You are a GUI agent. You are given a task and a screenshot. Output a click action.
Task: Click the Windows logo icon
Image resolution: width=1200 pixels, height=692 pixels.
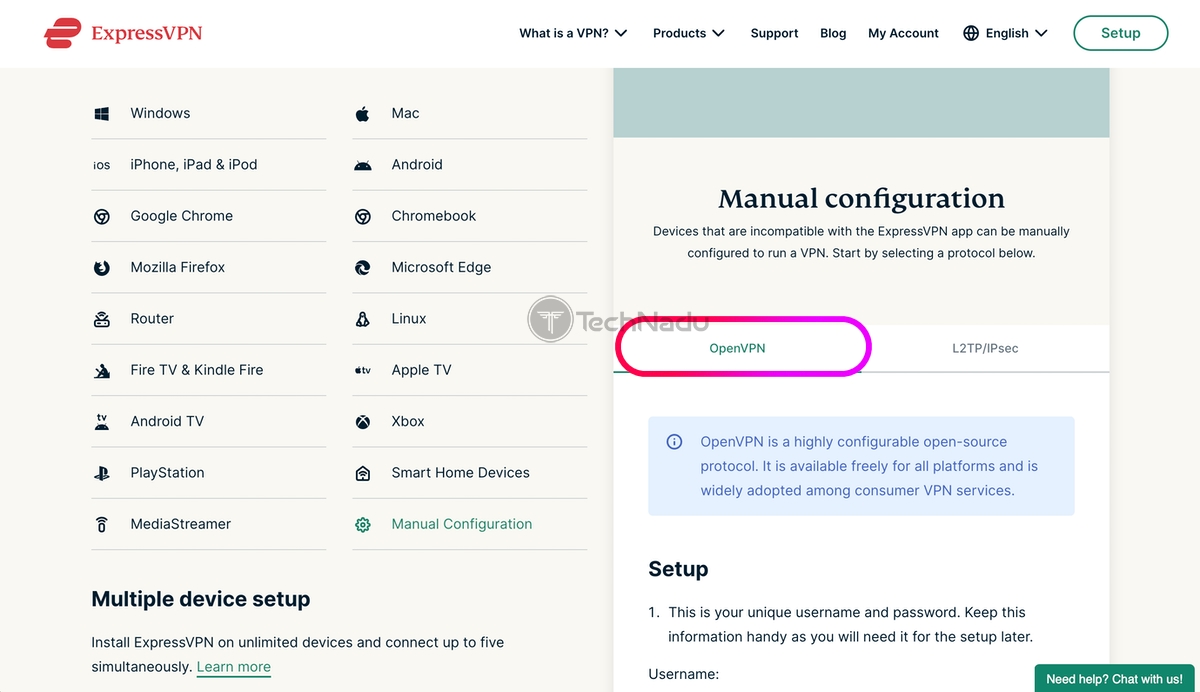click(102, 114)
